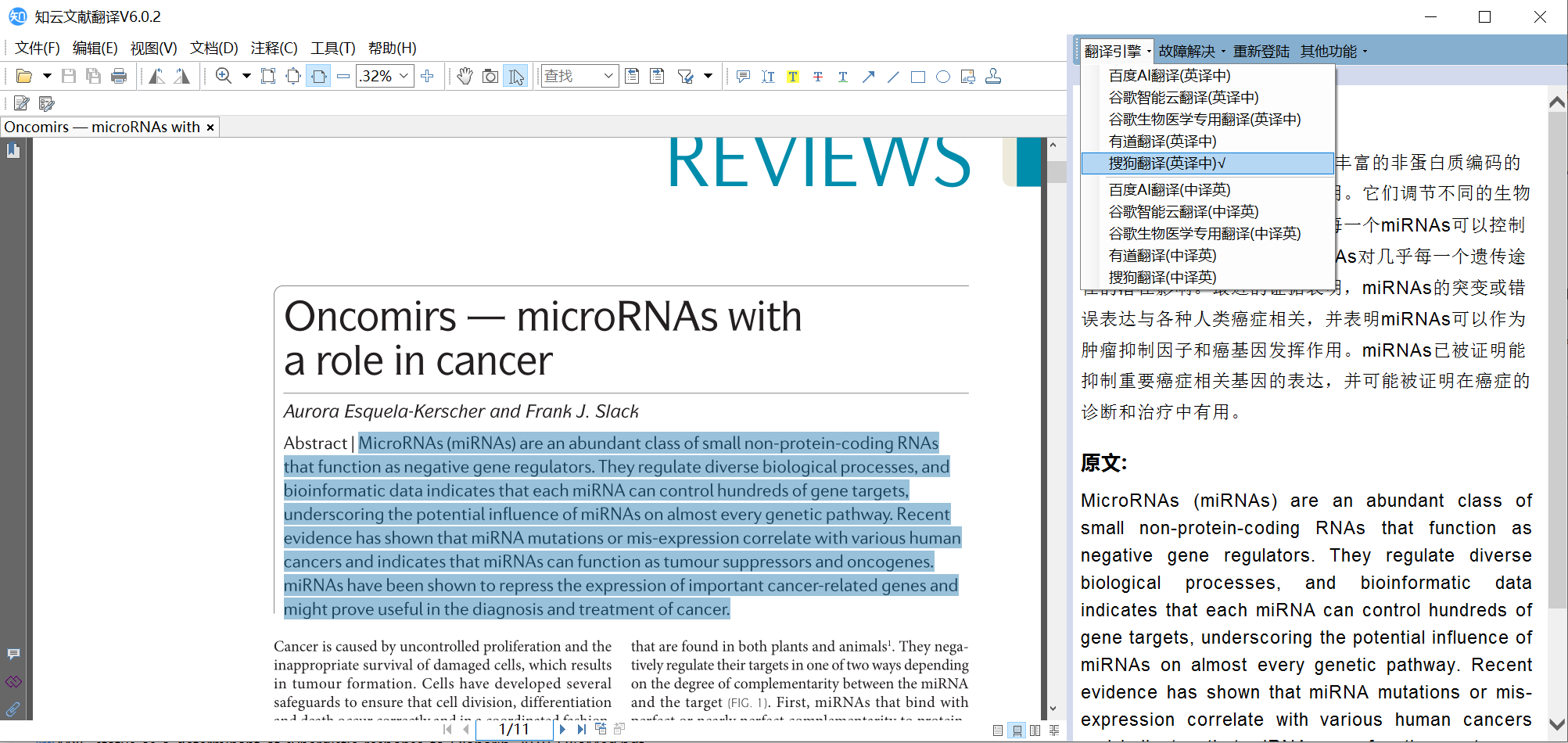Expand the open-file dropdown arrow
Image resolution: width=1568 pixels, height=743 pixels.
[47, 76]
